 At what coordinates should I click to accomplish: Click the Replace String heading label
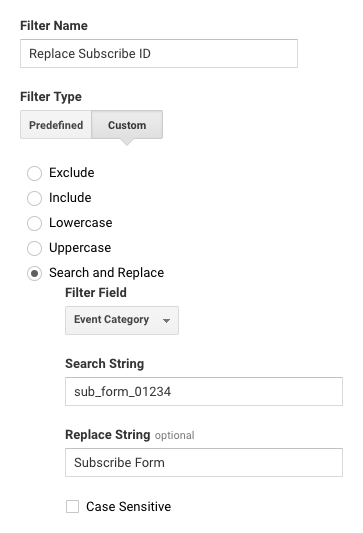click(x=108, y=435)
